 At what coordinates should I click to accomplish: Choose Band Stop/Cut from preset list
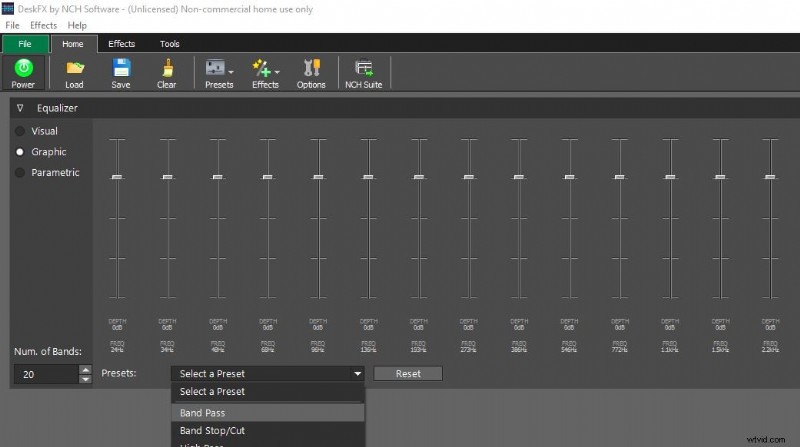point(268,431)
